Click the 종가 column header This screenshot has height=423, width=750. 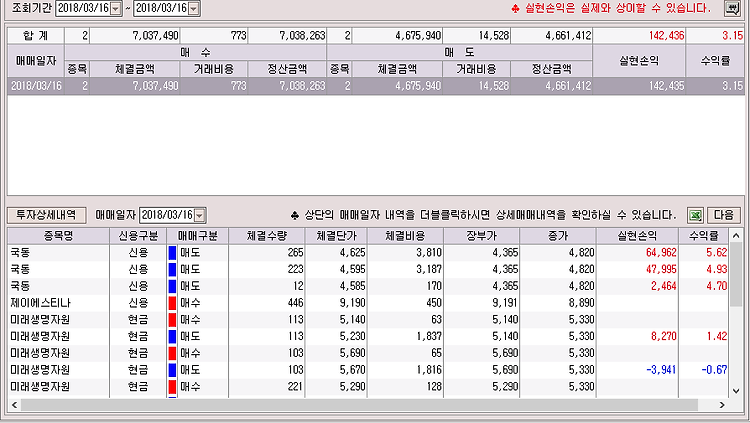558,236
